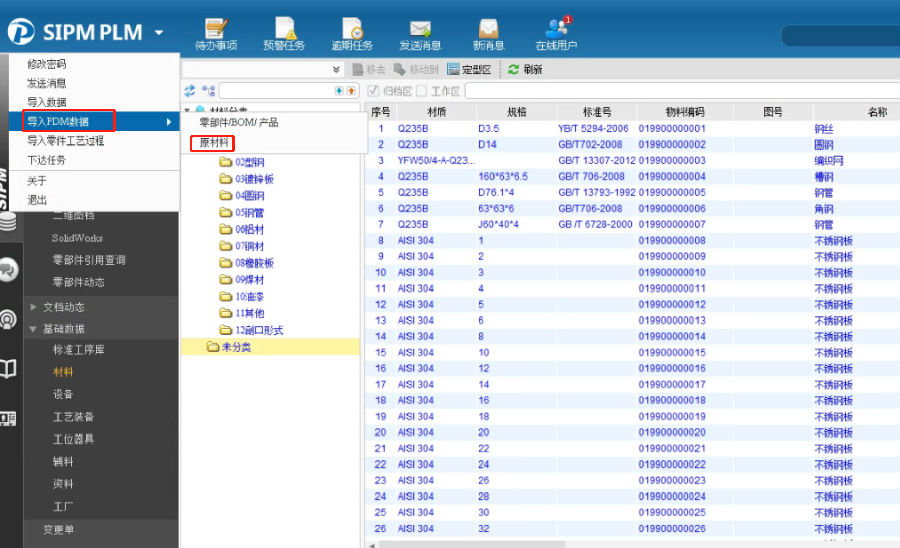Open the 待办事项 (to-do items) icon
This screenshot has height=548, width=900.
point(216,33)
